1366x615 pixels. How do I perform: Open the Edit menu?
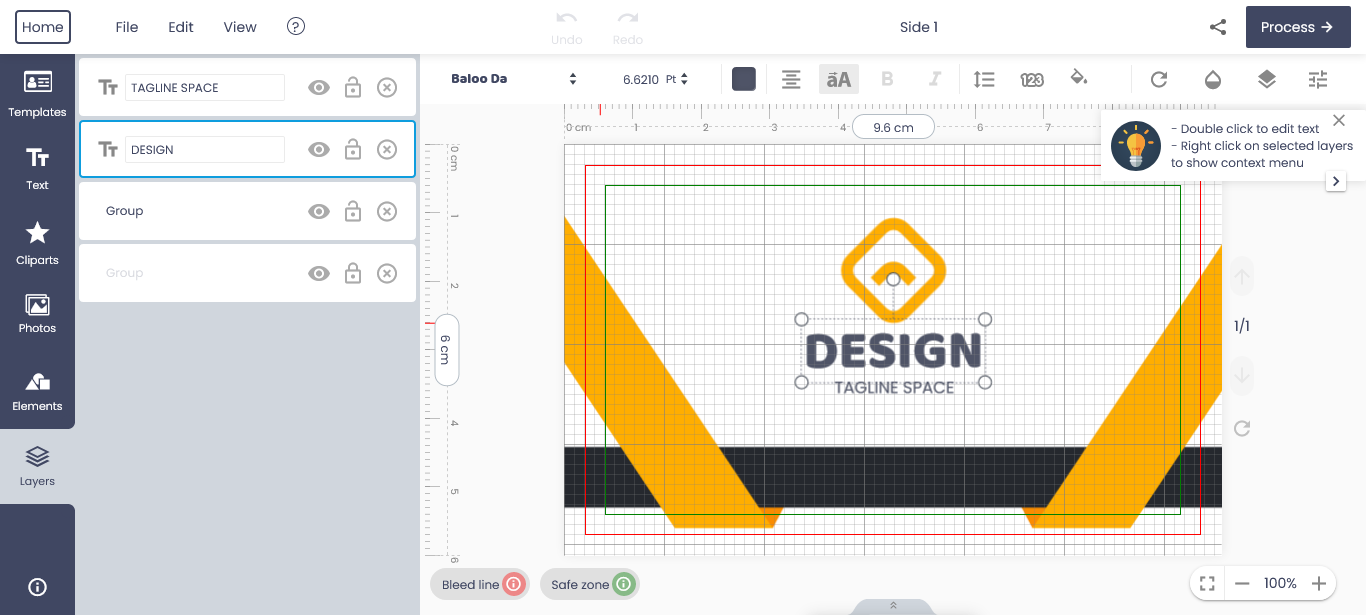[181, 27]
